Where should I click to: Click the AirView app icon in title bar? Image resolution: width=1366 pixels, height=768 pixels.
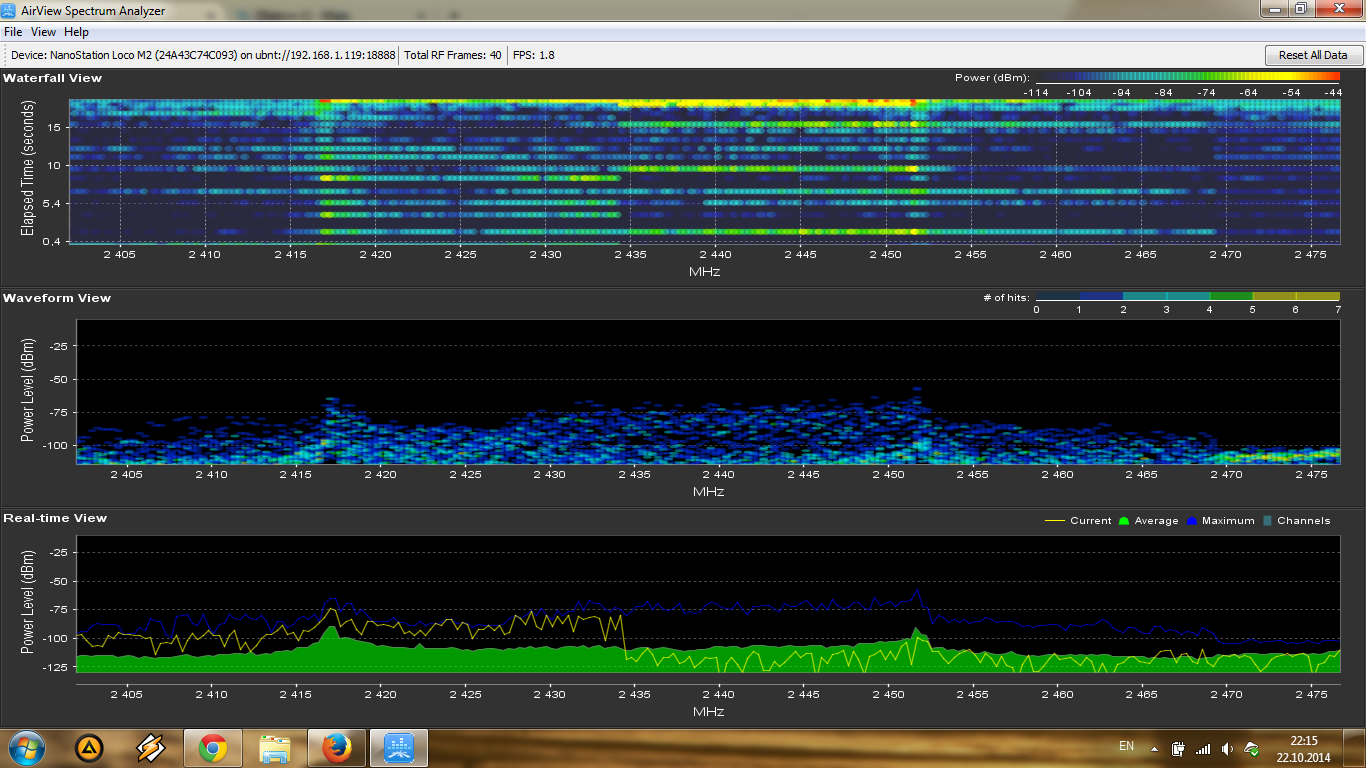pos(11,10)
